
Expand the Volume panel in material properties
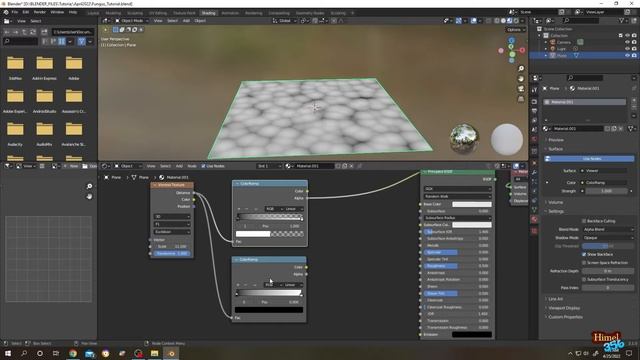pyautogui.click(x=556, y=202)
